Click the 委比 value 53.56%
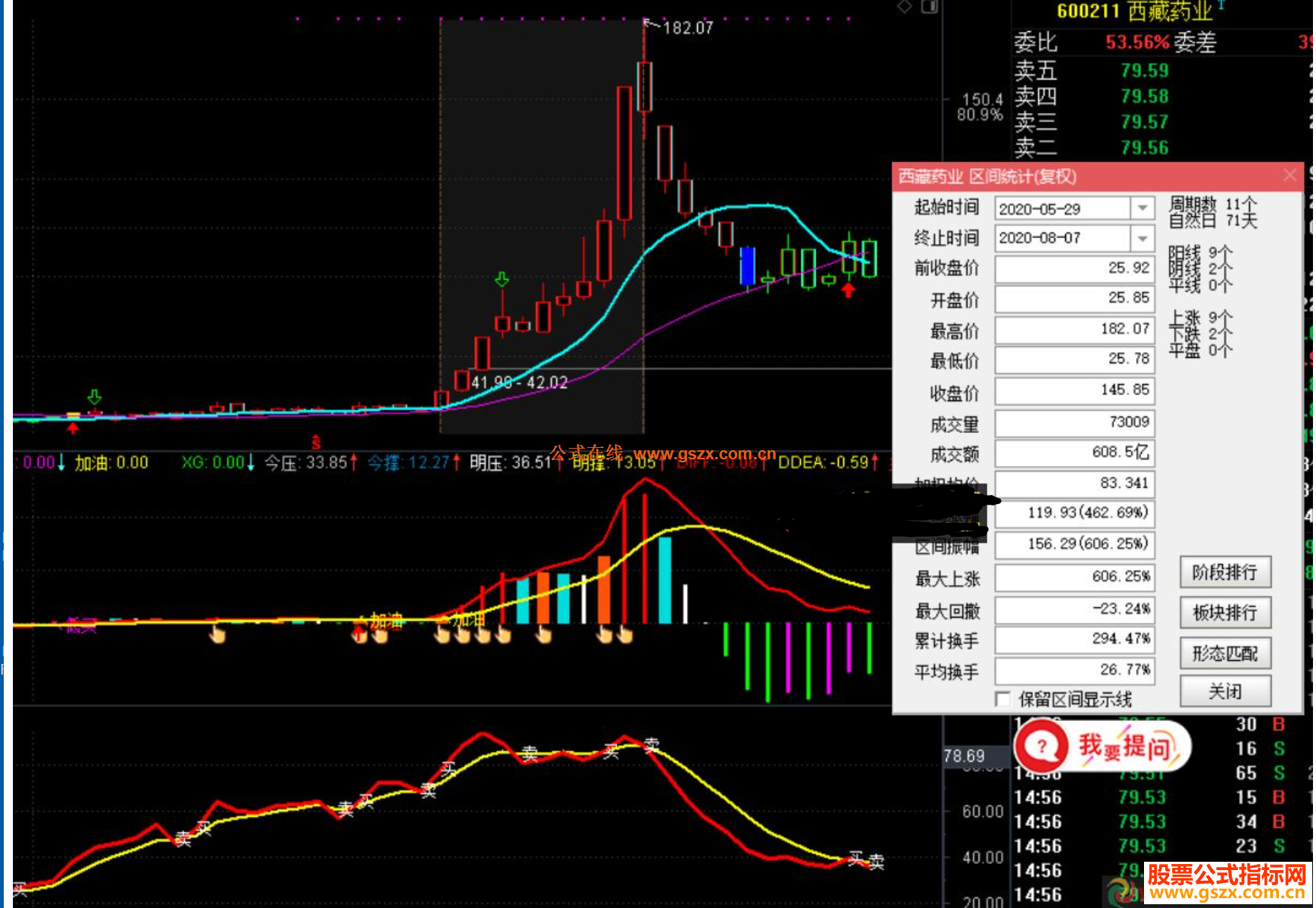 click(x=1137, y=42)
